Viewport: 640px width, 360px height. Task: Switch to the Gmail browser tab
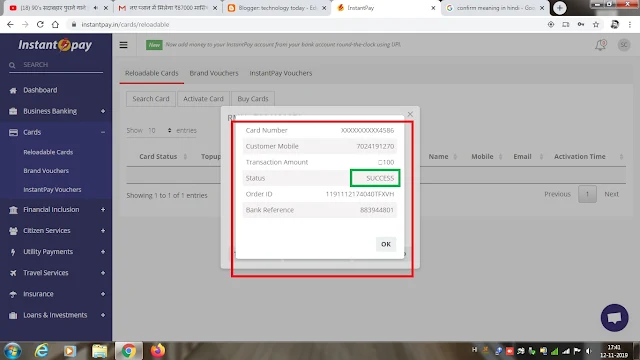pos(167,8)
